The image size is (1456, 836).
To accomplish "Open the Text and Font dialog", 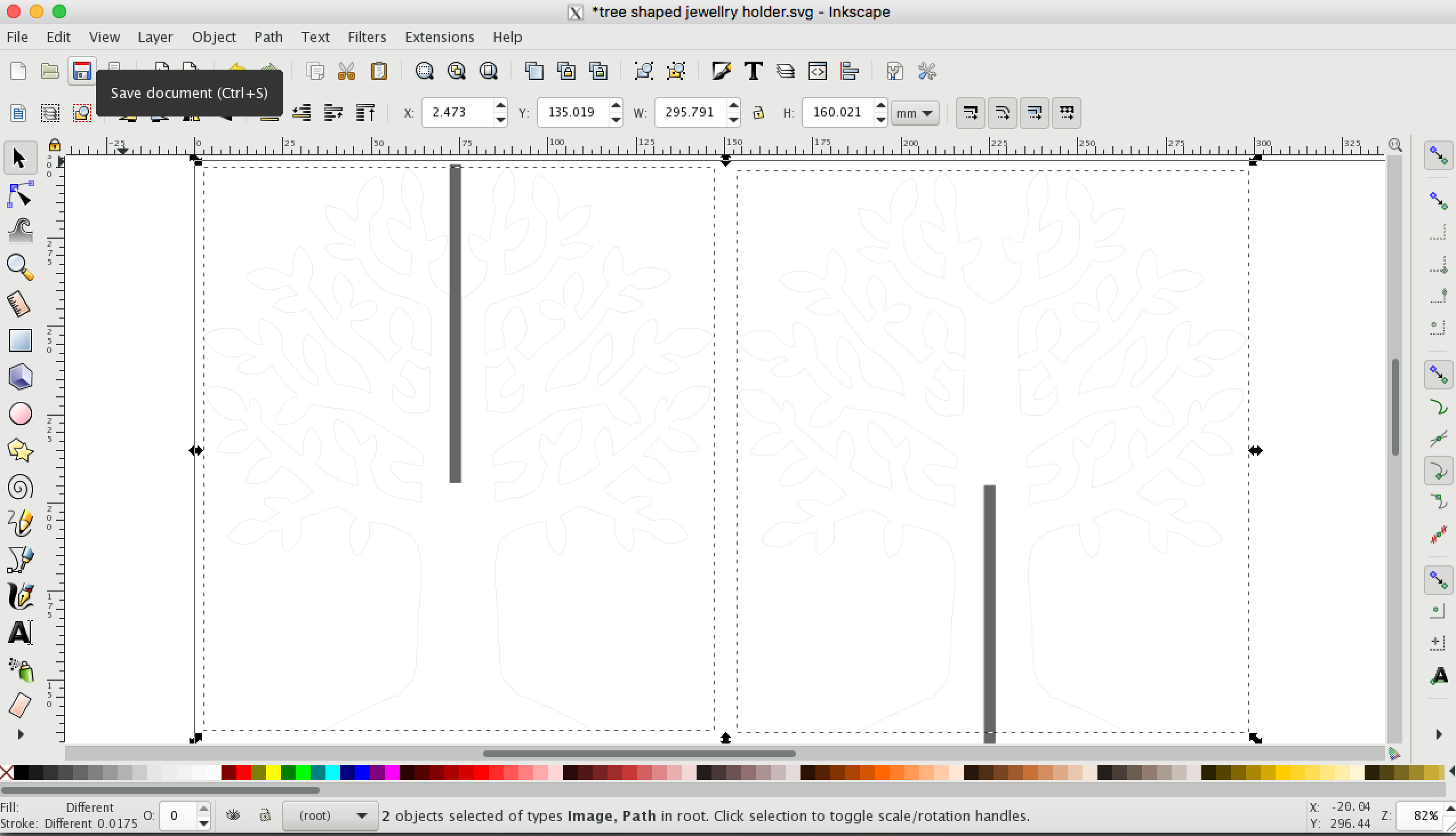I will pos(753,71).
